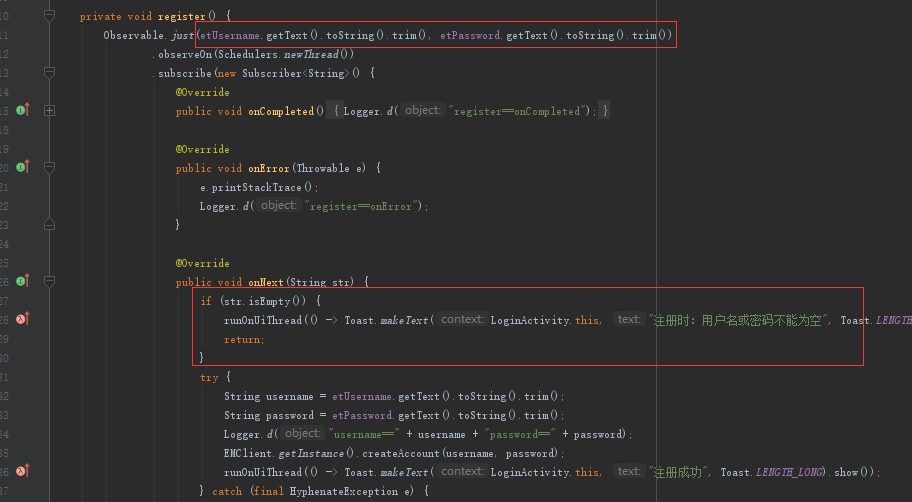Click the @Override annotation above onCompleted

tap(202, 92)
